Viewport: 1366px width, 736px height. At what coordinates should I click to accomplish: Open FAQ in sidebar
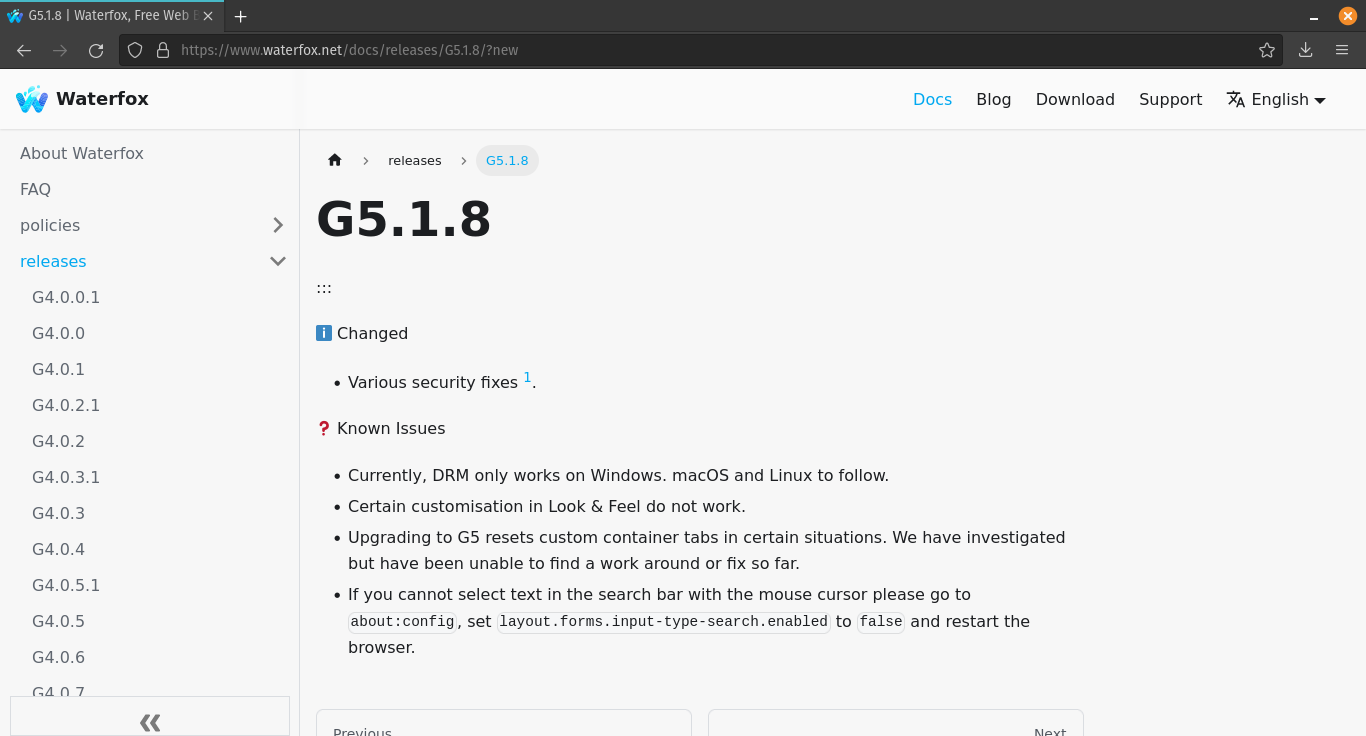[x=35, y=189]
